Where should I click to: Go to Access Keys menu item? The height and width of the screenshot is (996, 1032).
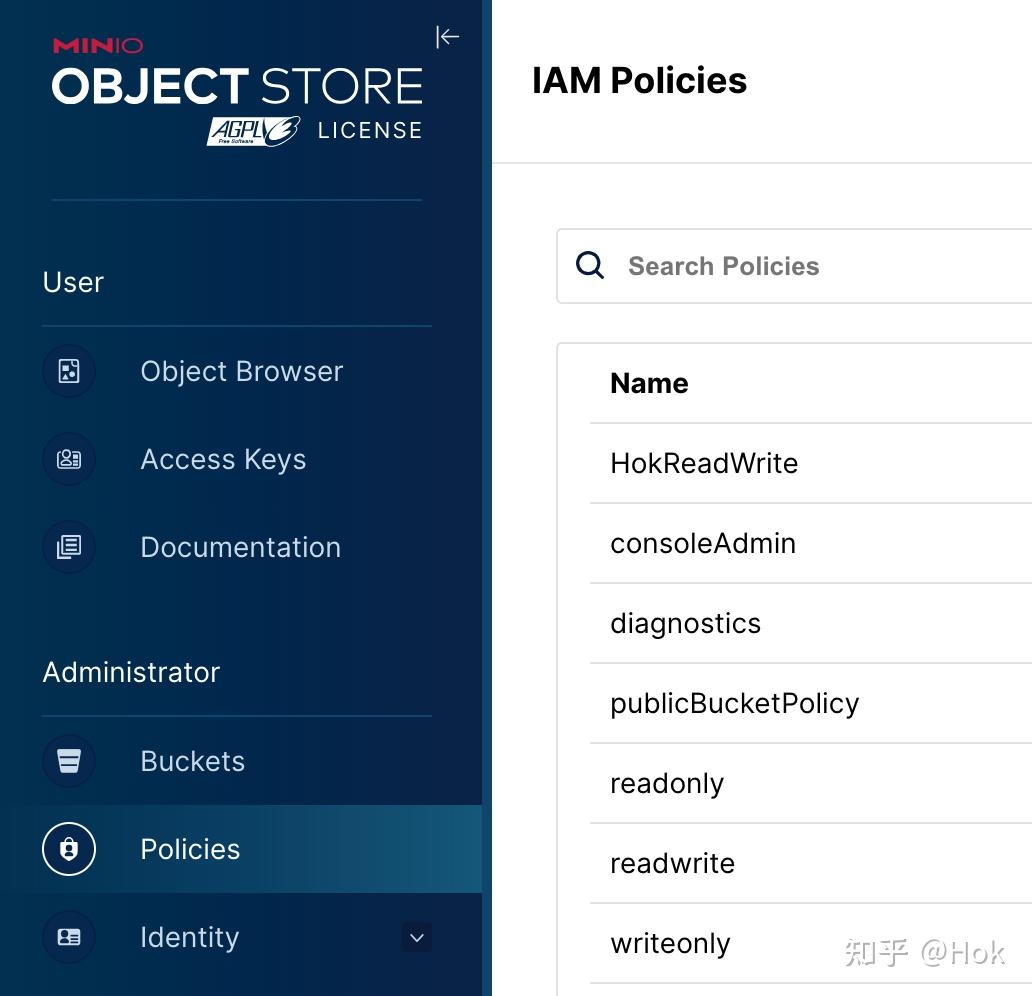point(223,459)
